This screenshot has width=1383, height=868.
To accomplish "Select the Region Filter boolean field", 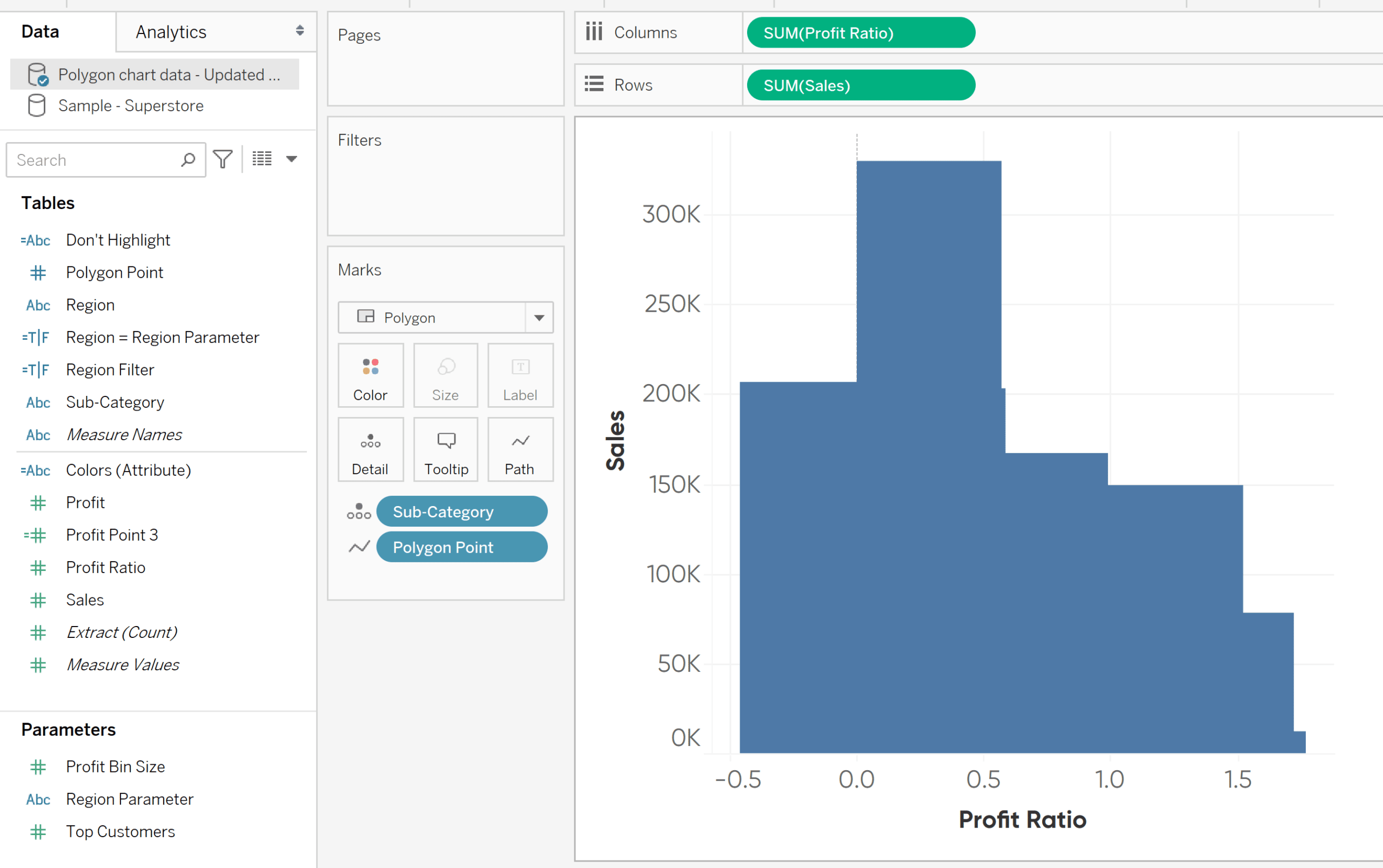I will pyautogui.click(x=110, y=369).
